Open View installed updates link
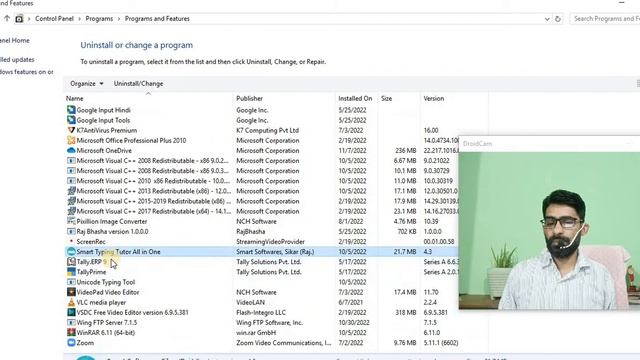Screen dimensions: 640x360 point(17,60)
